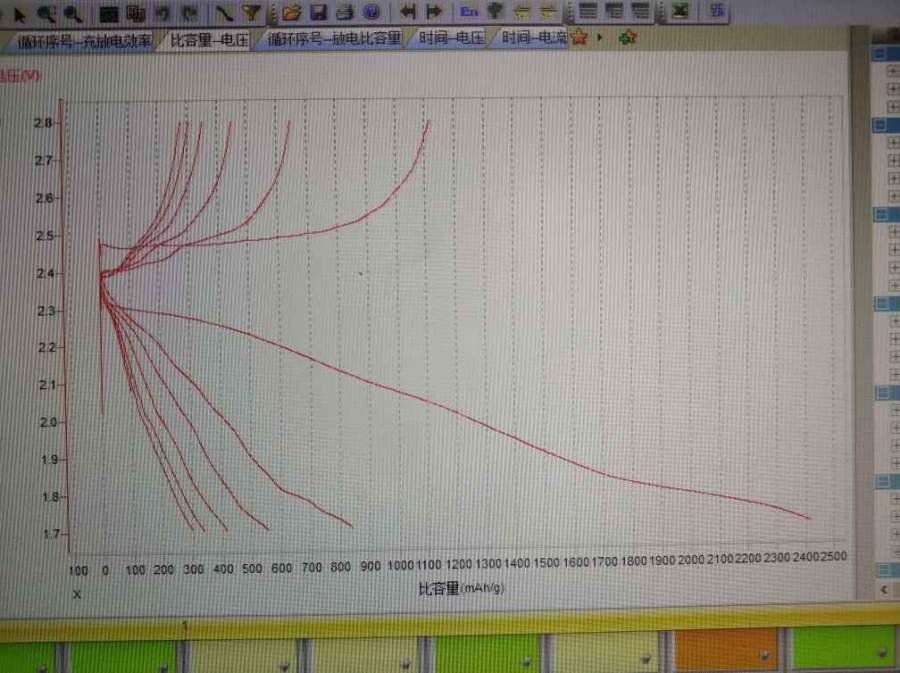The image size is (900, 673).
Task: Click the zoom out magnifier tool
Action: tap(73, 14)
